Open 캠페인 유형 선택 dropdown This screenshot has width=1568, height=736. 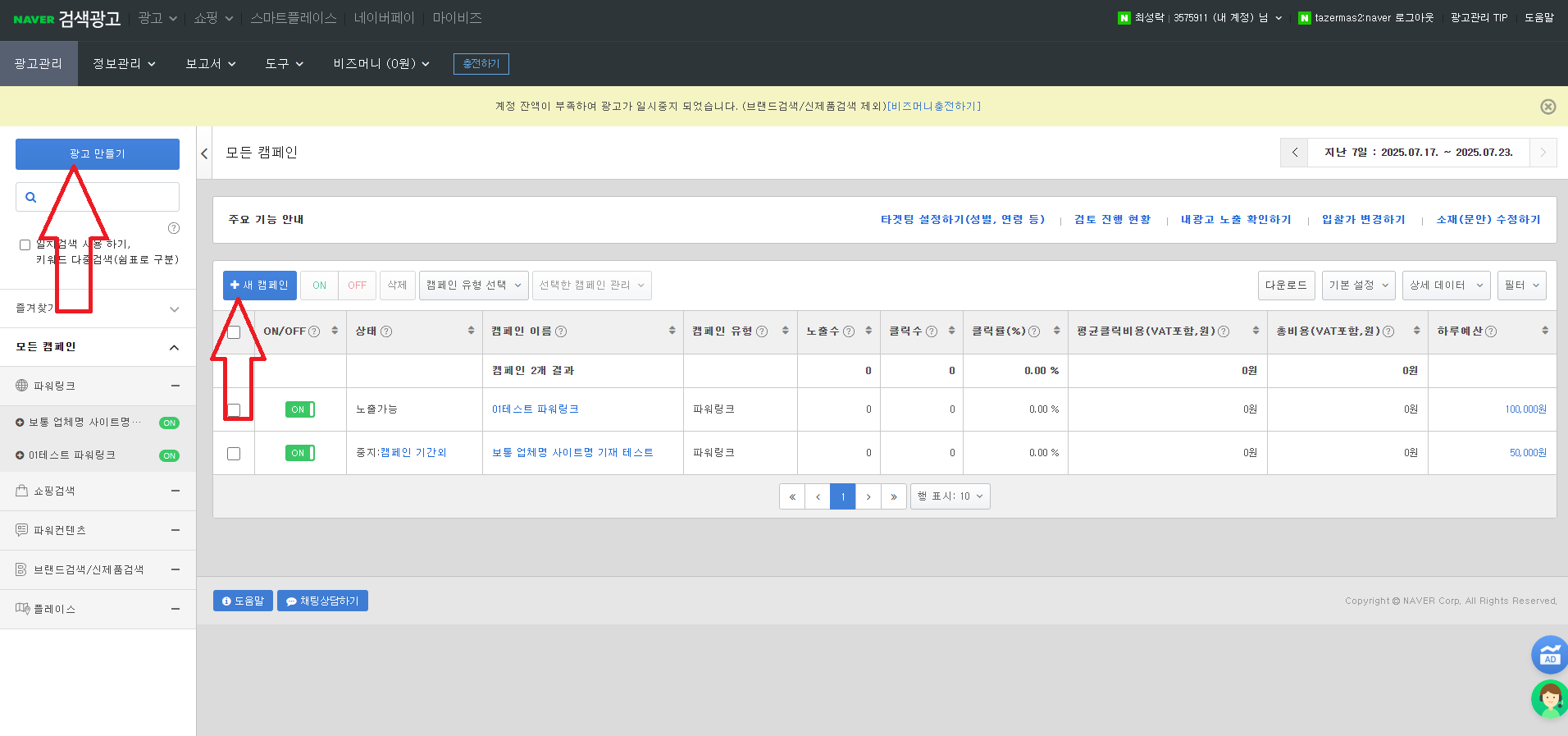[x=473, y=286]
